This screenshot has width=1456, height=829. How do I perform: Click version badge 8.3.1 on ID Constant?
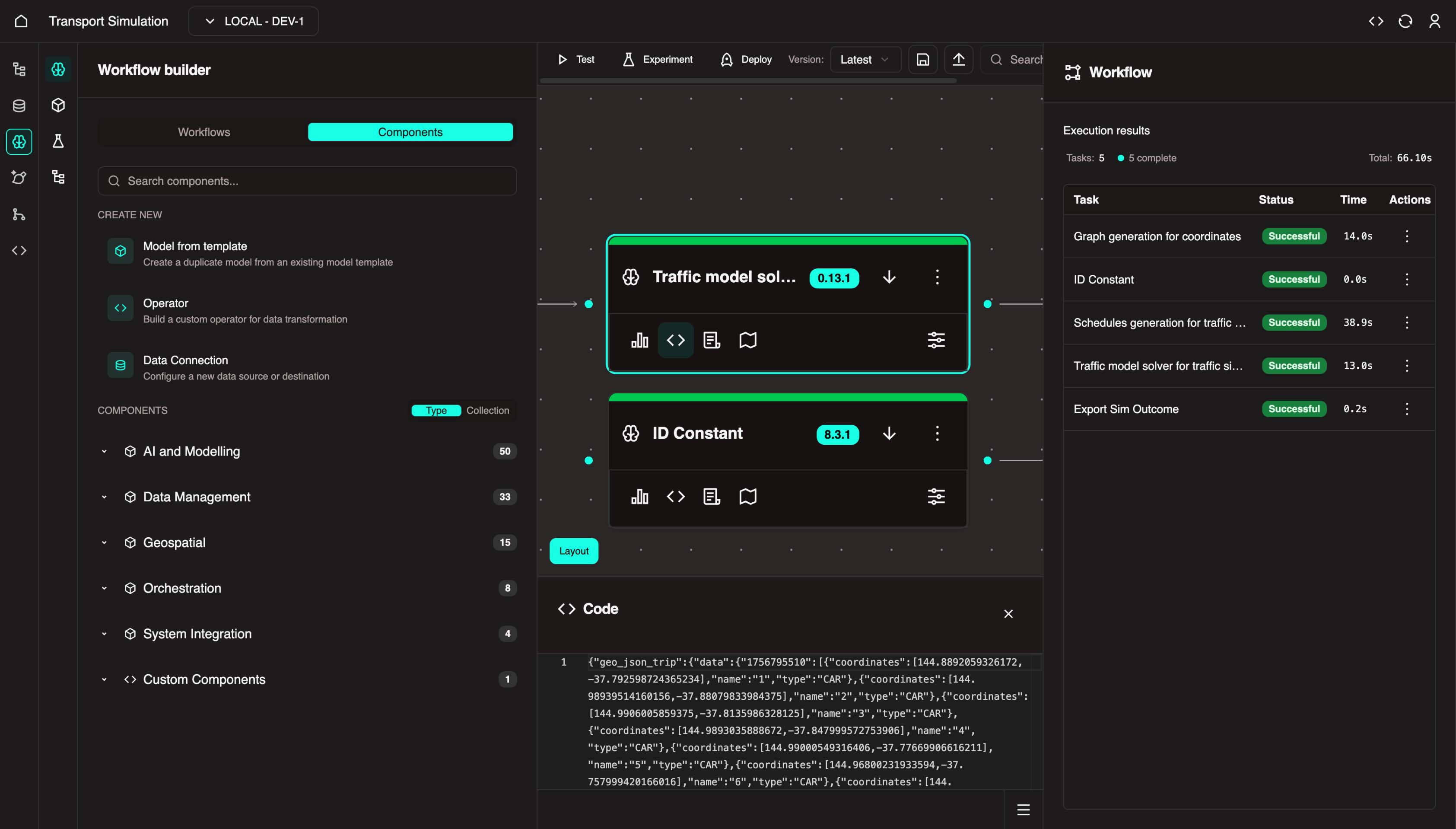[837, 434]
